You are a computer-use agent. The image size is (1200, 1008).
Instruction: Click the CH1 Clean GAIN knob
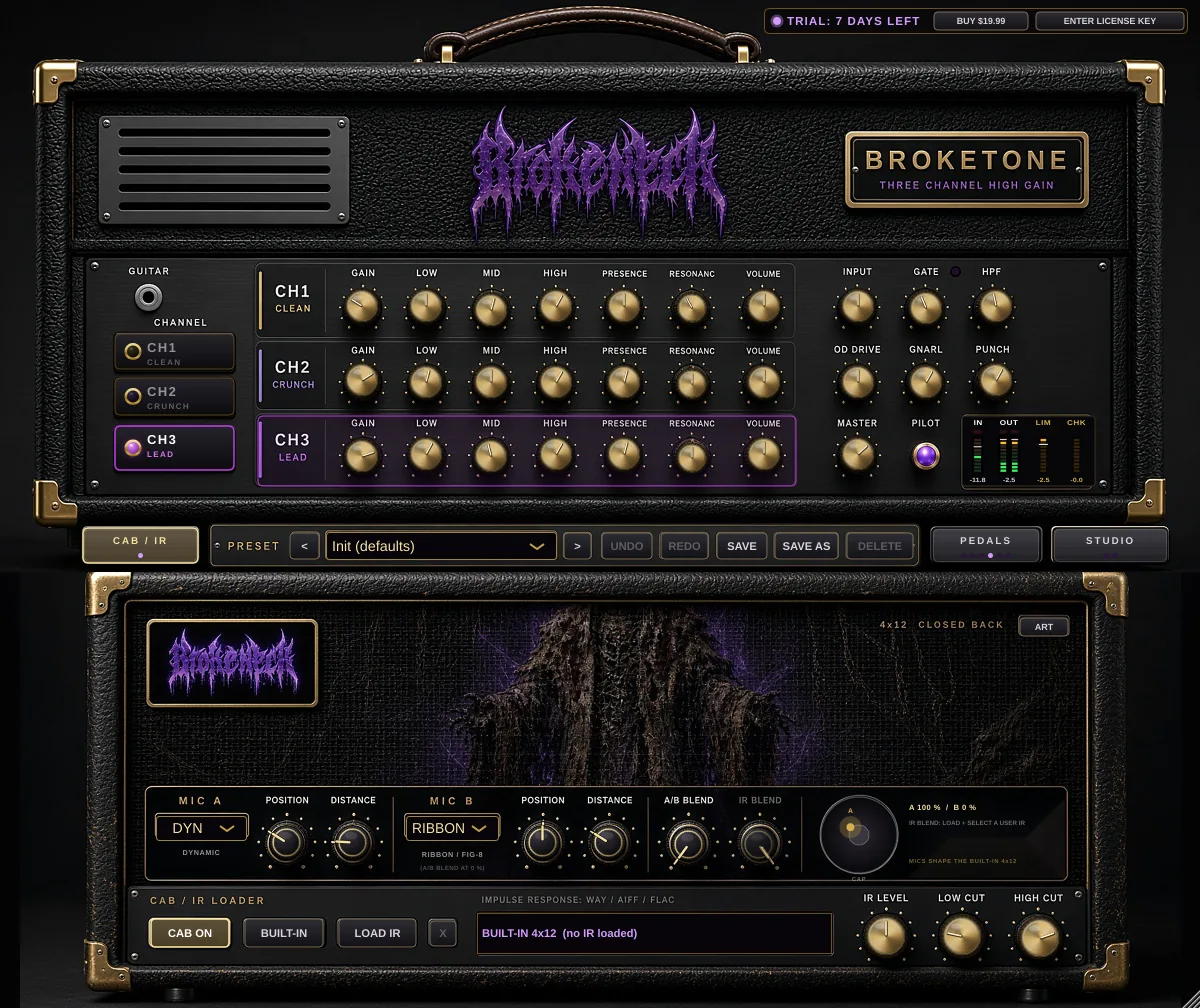363,308
